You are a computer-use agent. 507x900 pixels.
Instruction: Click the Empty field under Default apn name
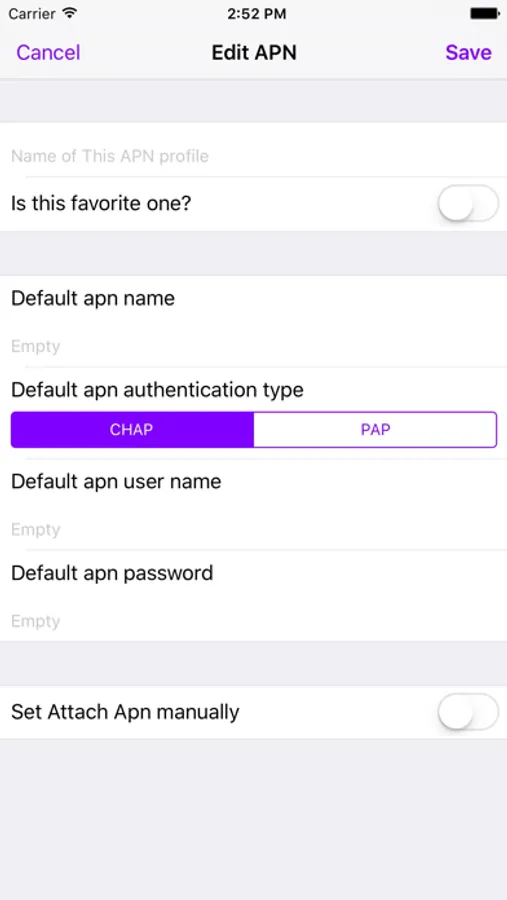point(253,346)
